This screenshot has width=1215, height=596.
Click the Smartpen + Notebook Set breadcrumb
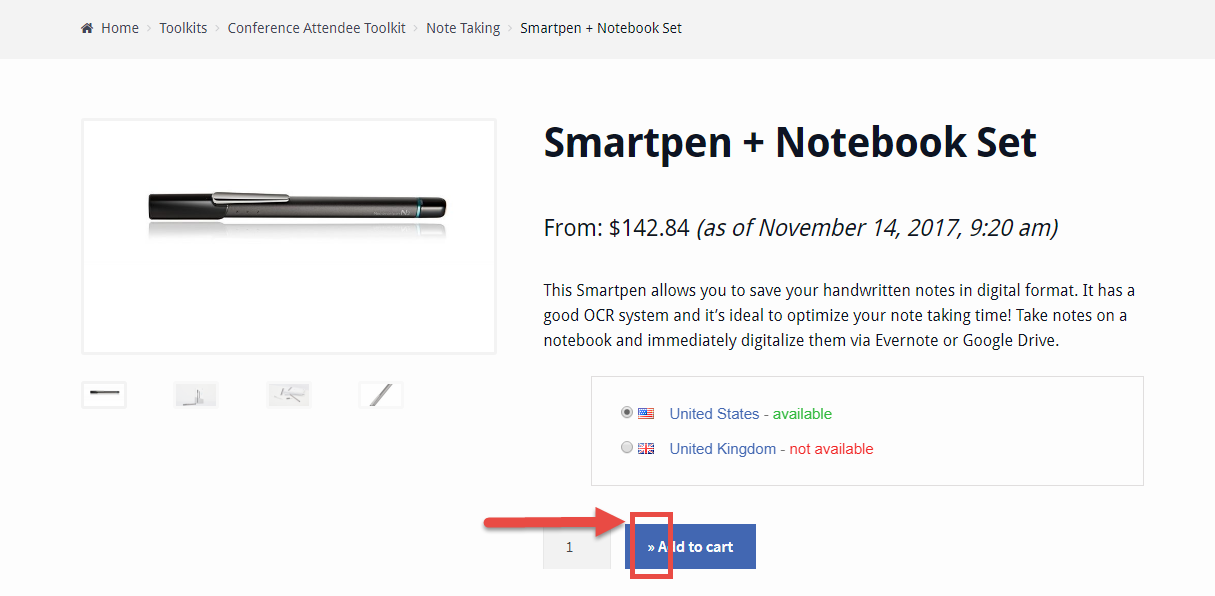click(600, 27)
